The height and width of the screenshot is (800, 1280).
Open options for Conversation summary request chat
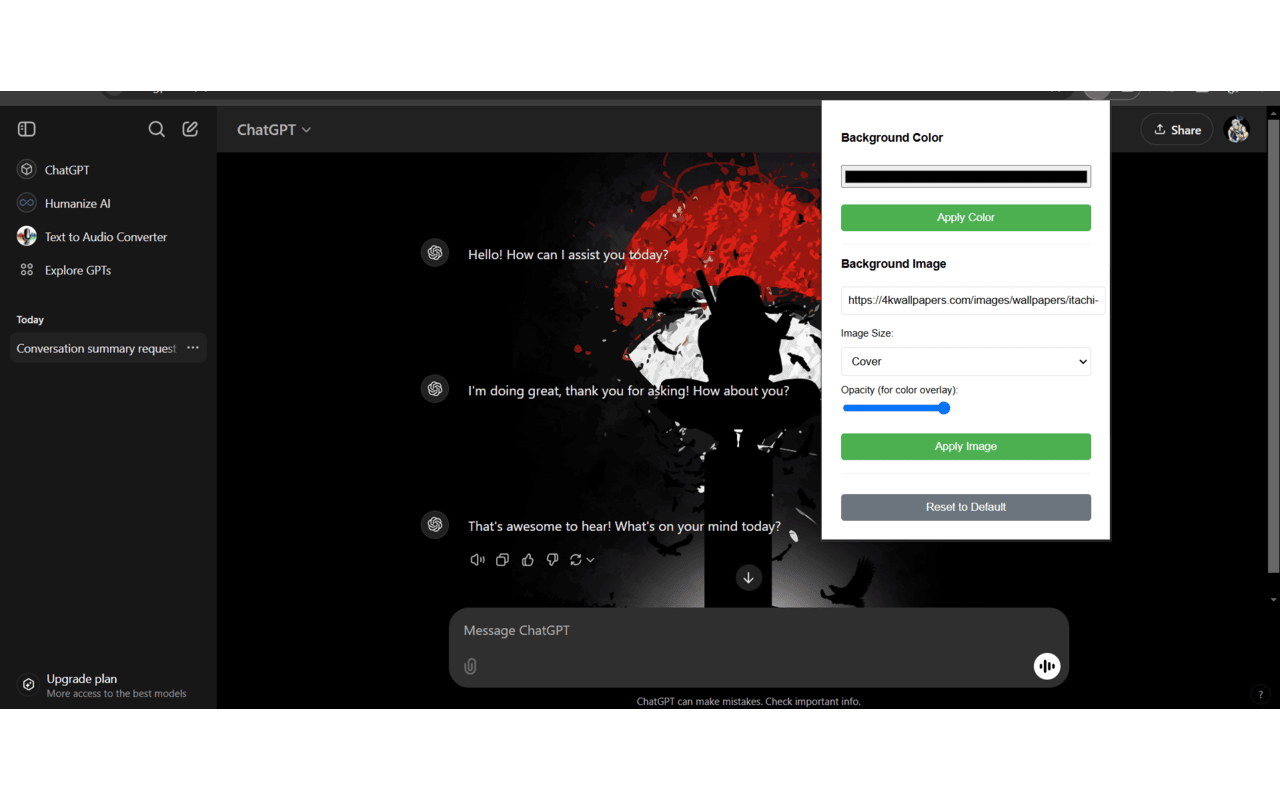(193, 348)
